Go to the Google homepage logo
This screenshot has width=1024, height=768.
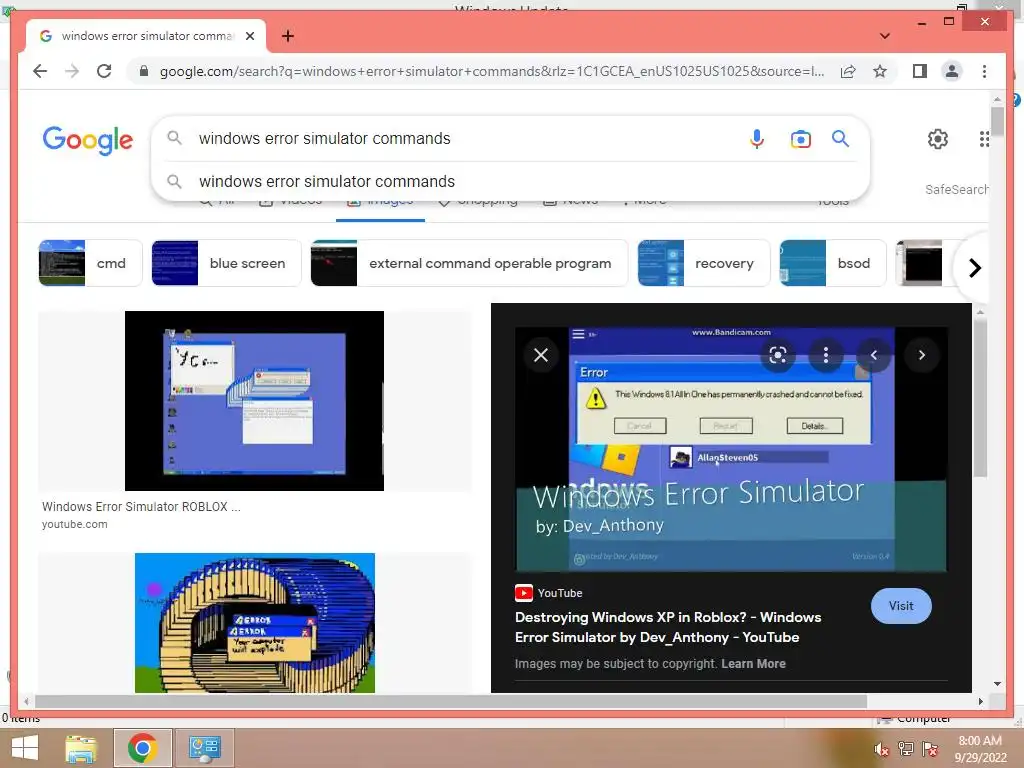pyautogui.click(x=88, y=140)
